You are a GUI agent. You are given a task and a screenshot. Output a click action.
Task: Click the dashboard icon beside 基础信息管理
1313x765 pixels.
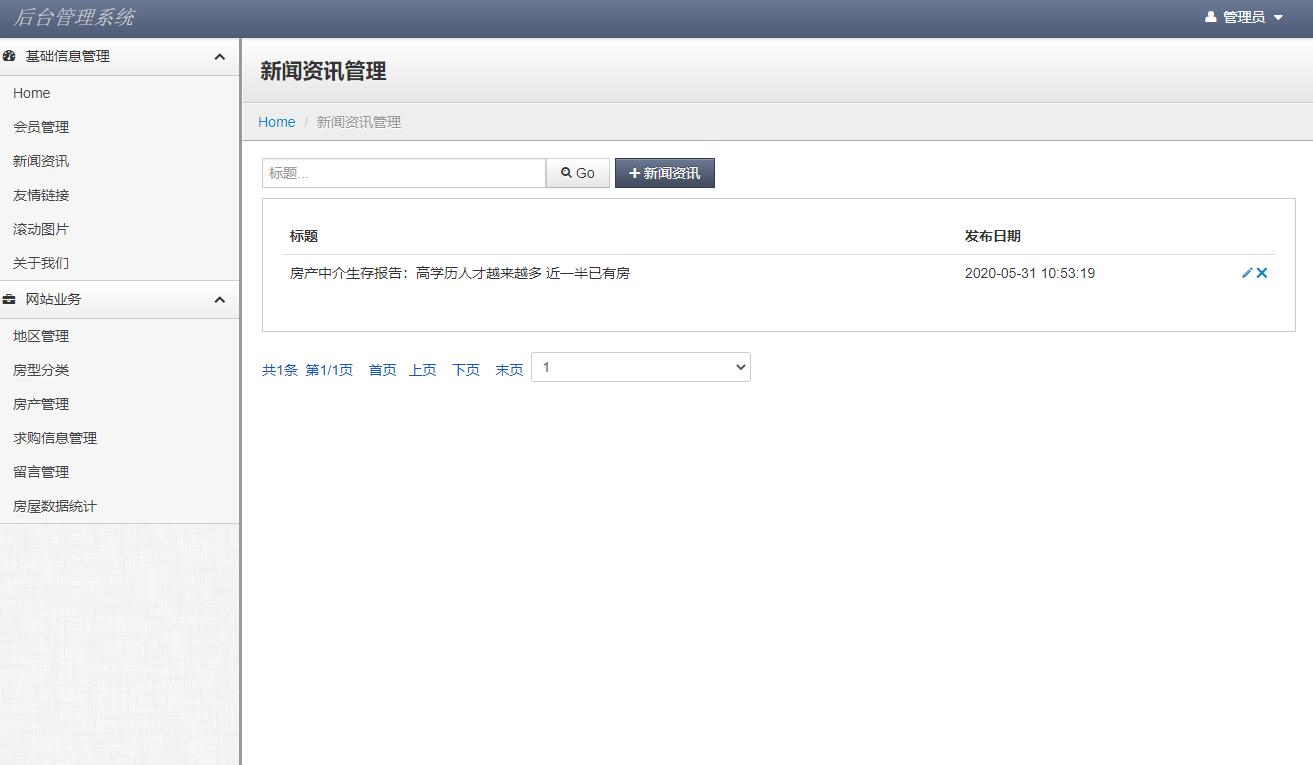point(10,56)
